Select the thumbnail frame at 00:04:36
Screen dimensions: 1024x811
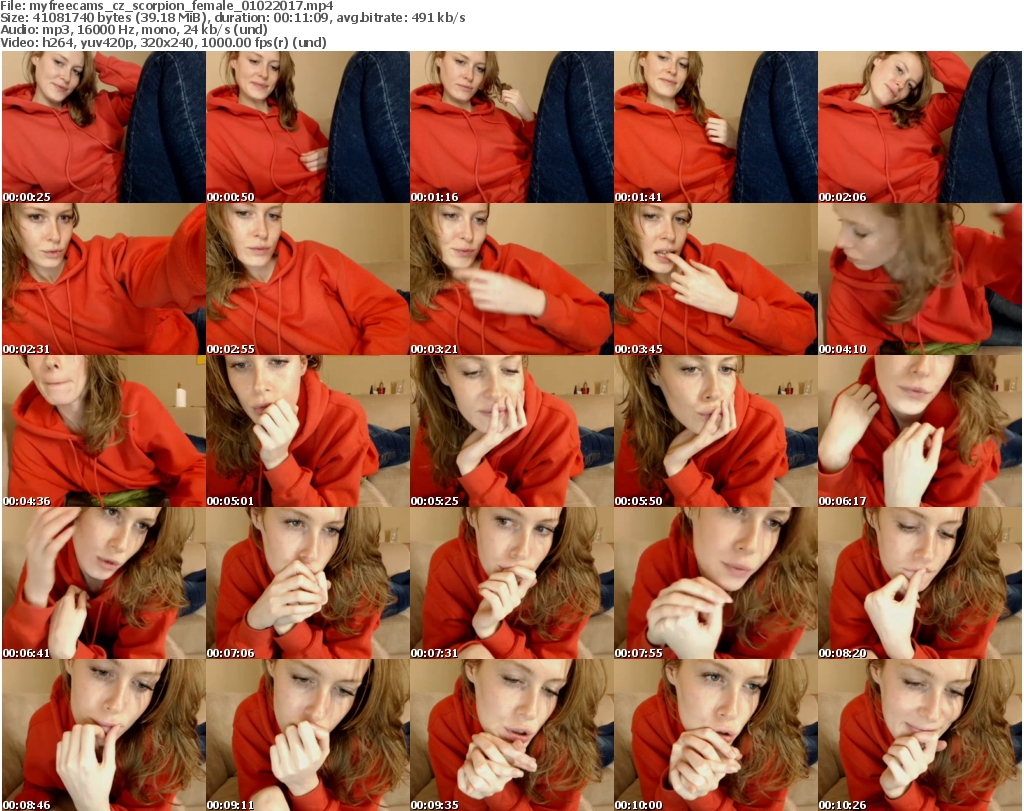tap(104, 431)
